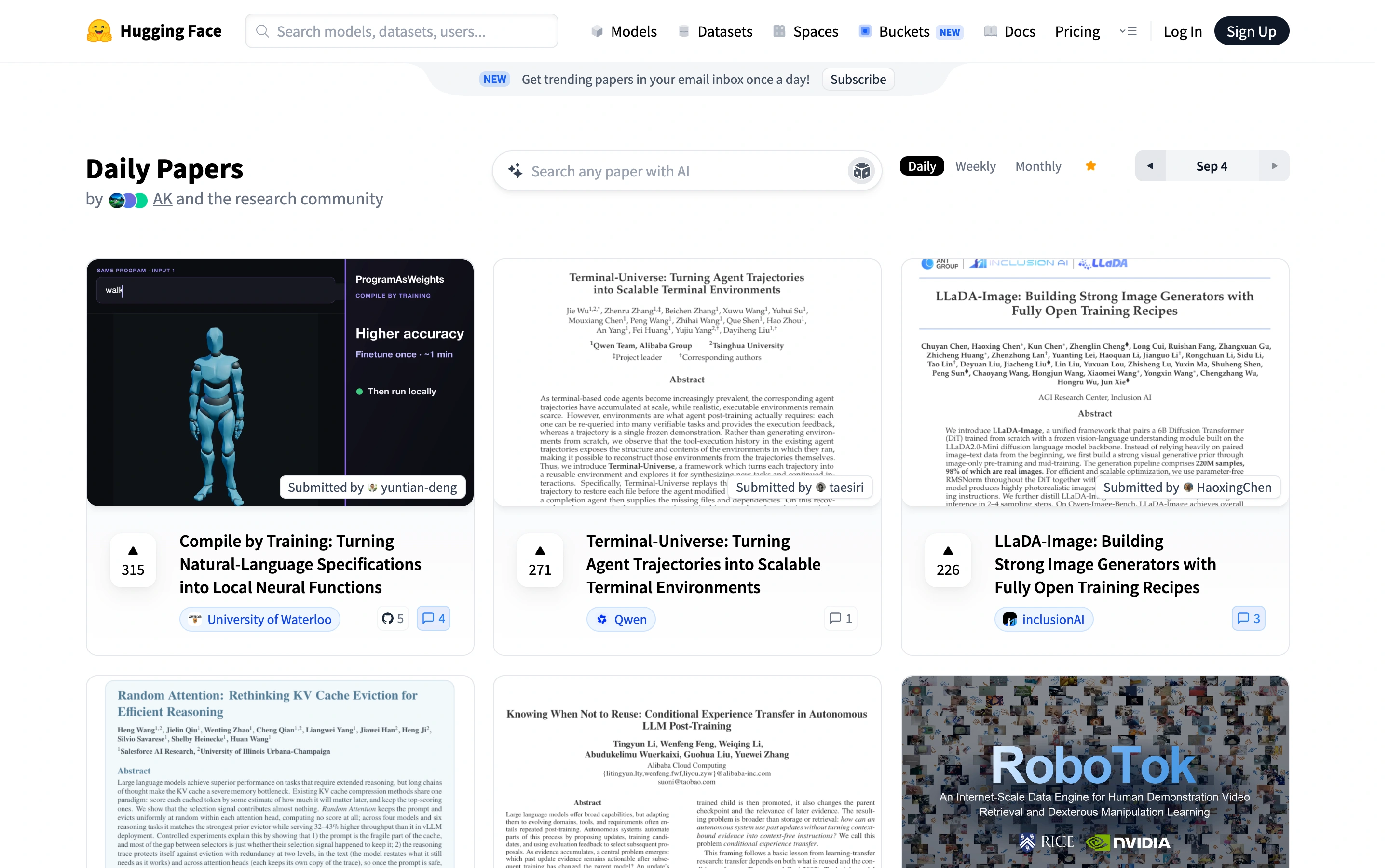Go to the Spaces section
This screenshot has width=1389, height=868.
coord(805,31)
